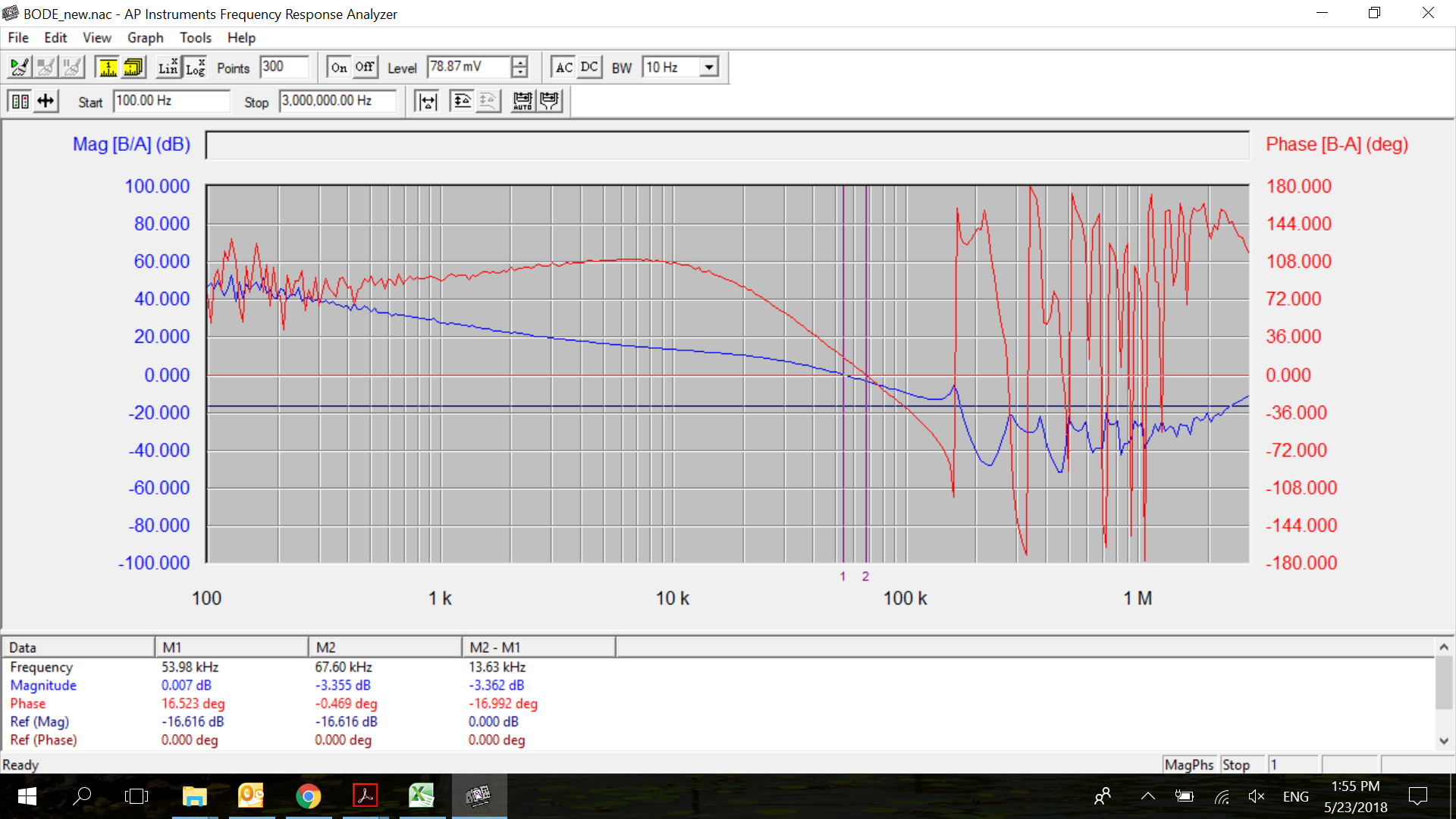Image resolution: width=1456 pixels, height=819 pixels.
Task: Open the BW 10 Hz dropdown
Action: (709, 67)
